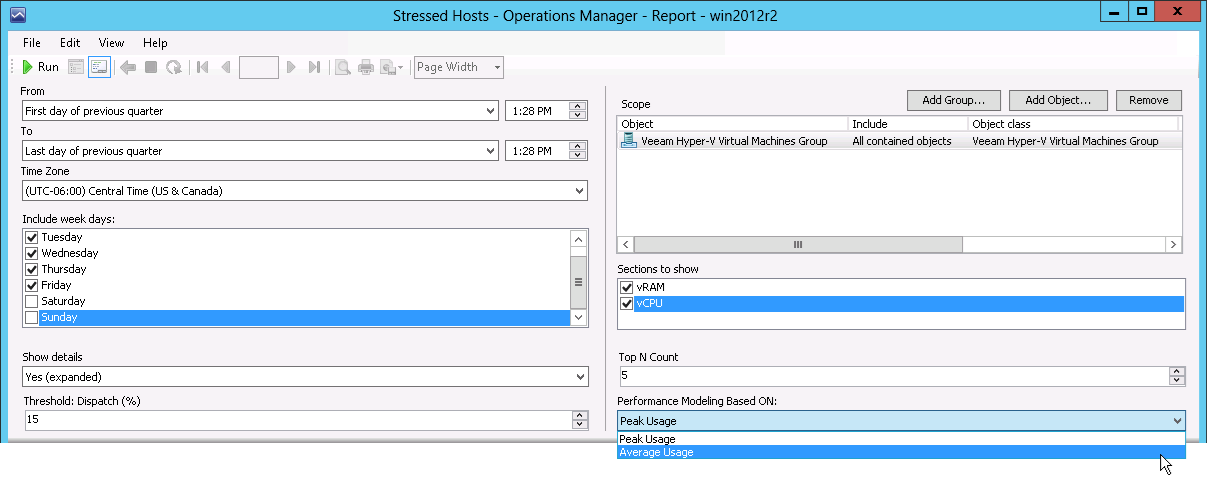
Task: Run the Stressed Hosts report
Action: tap(41, 67)
